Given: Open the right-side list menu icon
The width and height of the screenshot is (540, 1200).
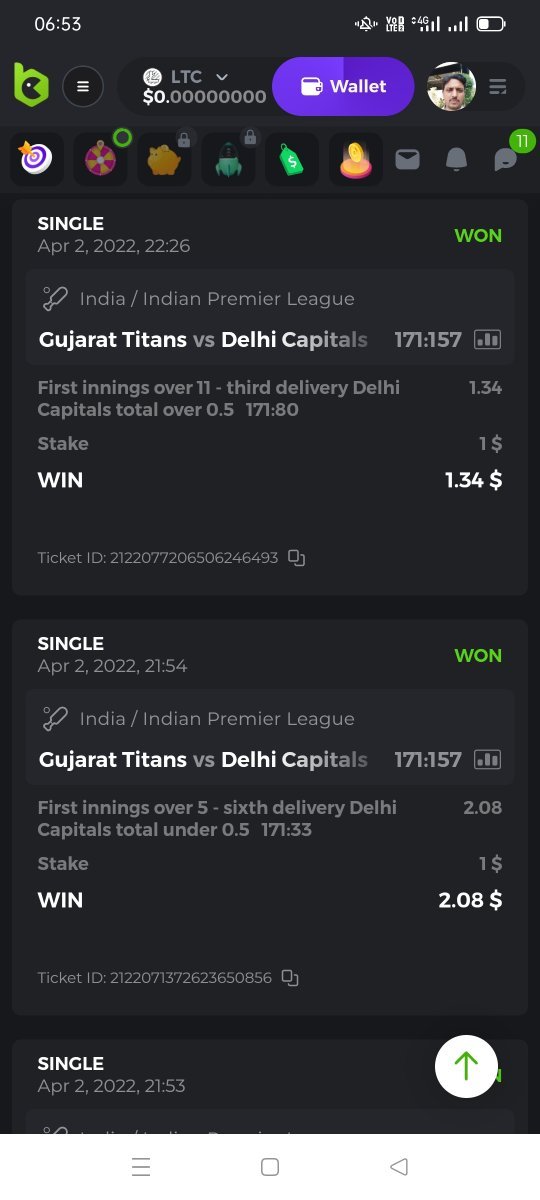Looking at the screenshot, I should 498,87.
